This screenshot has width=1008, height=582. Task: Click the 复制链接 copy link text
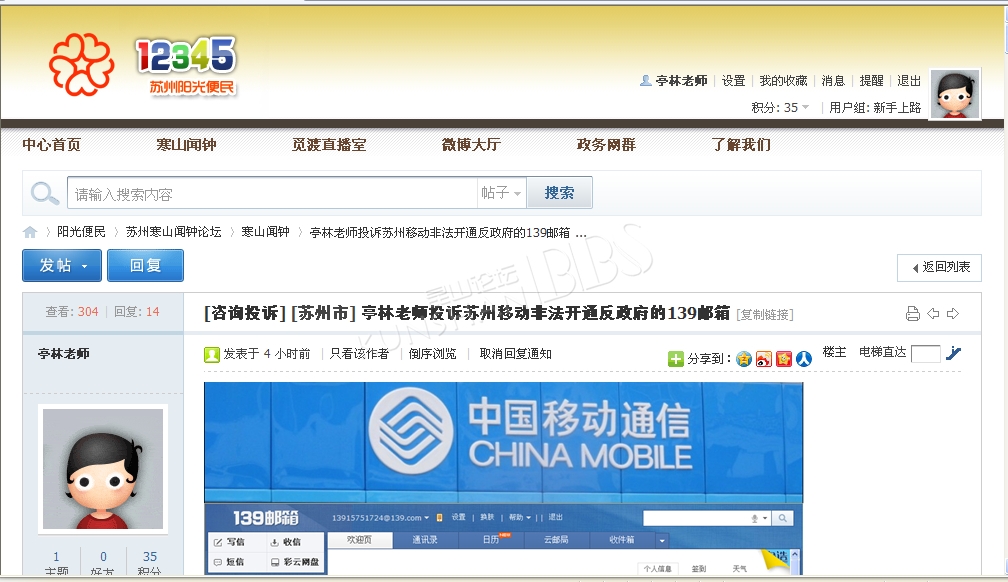(x=765, y=314)
